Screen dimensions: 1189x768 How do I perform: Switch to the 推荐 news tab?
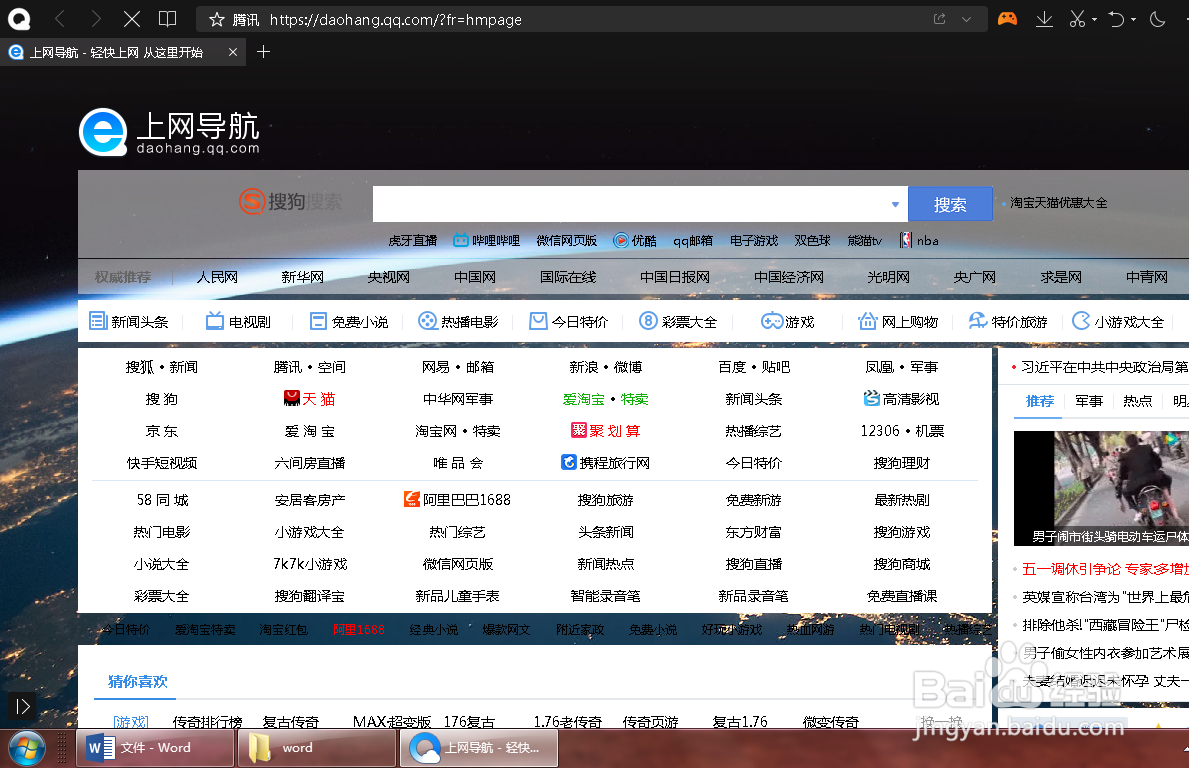(x=1040, y=401)
